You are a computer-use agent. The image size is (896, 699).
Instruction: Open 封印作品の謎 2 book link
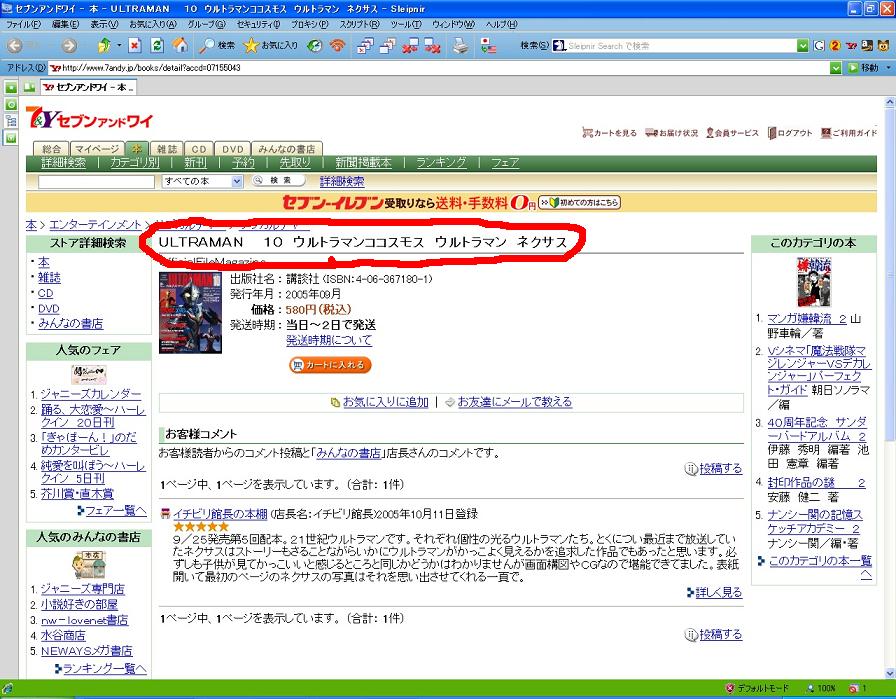click(816, 482)
